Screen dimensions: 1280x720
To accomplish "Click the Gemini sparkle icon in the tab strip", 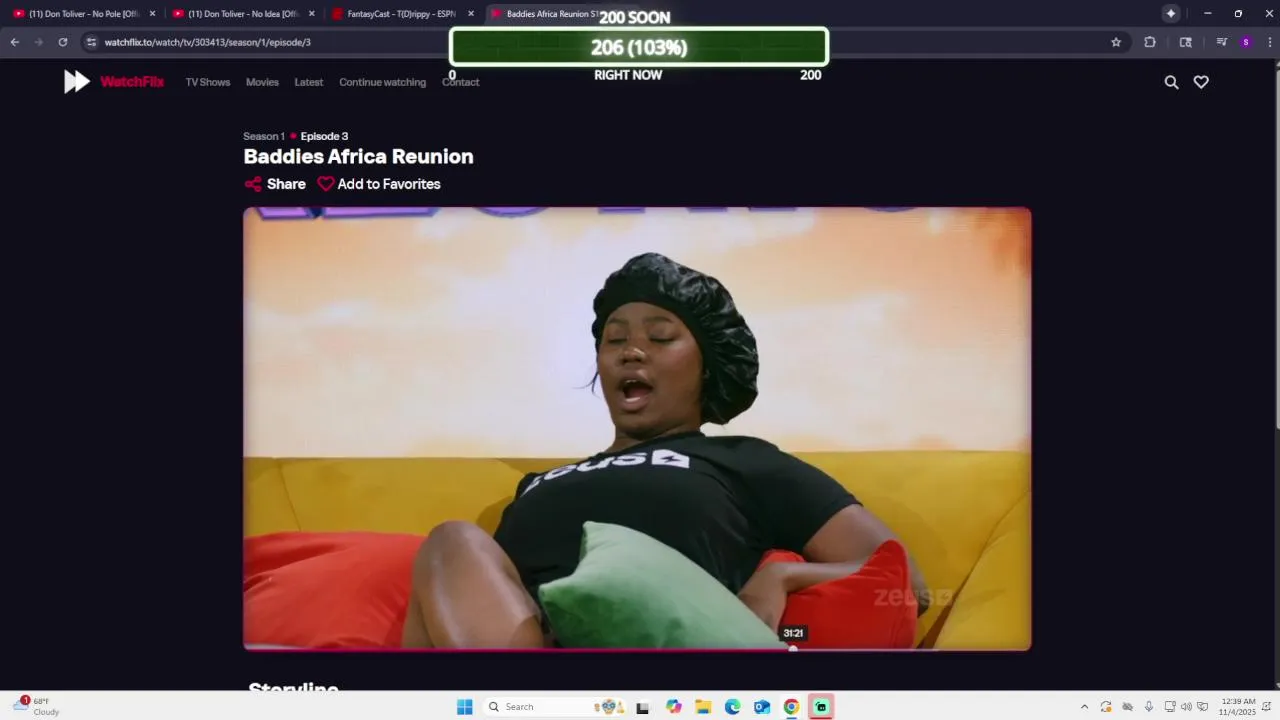I will click(x=1171, y=13).
